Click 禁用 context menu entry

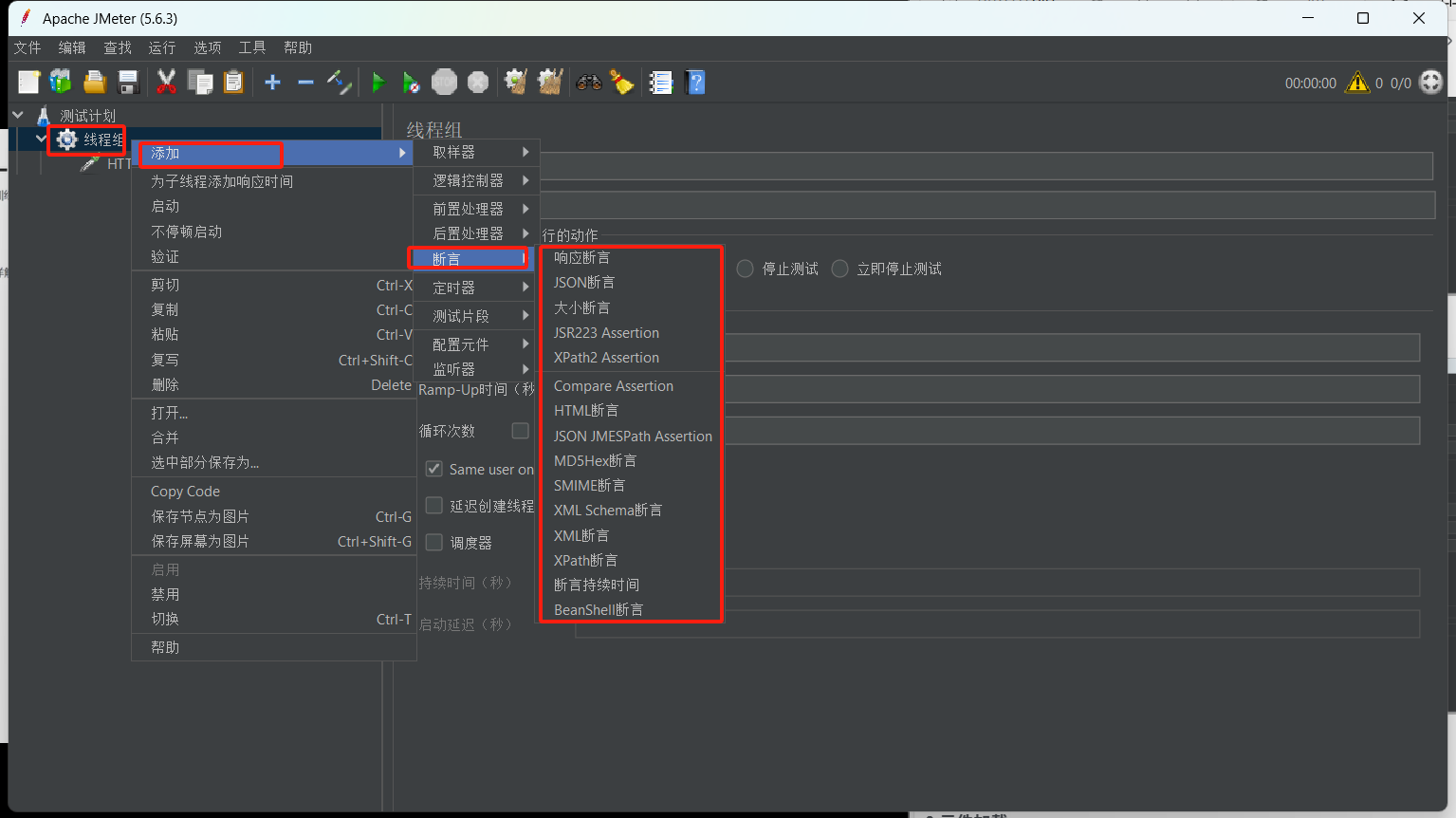pos(273,594)
